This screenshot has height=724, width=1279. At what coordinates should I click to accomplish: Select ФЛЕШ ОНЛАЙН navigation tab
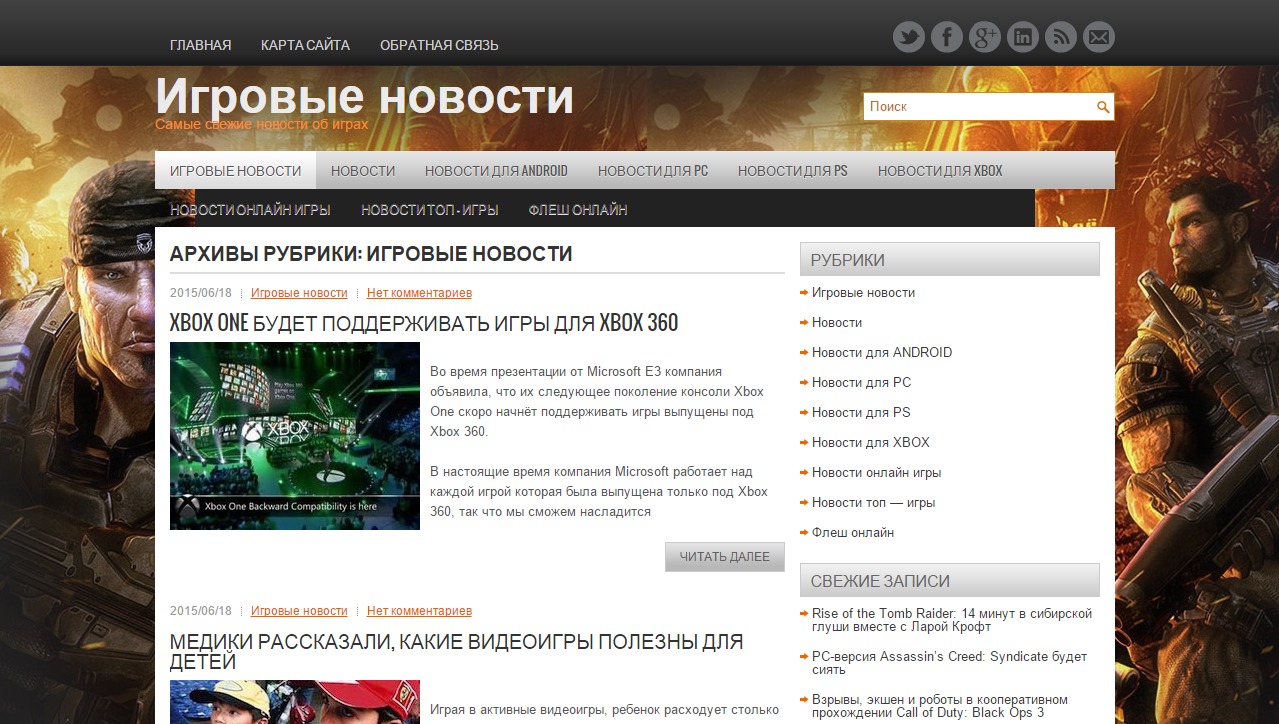[x=578, y=210]
